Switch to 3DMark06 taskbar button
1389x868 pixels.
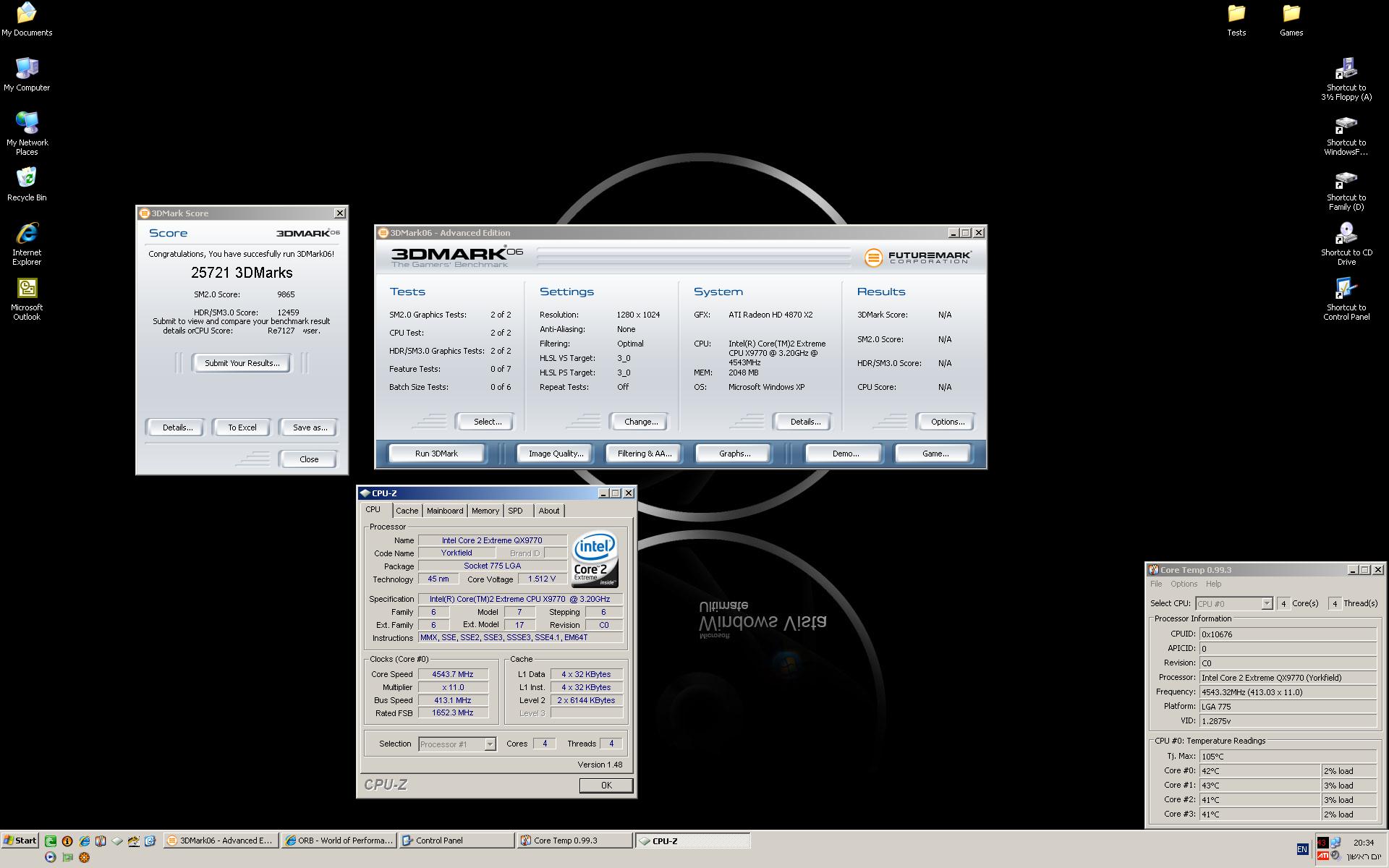pyautogui.click(x=221, y=841)
